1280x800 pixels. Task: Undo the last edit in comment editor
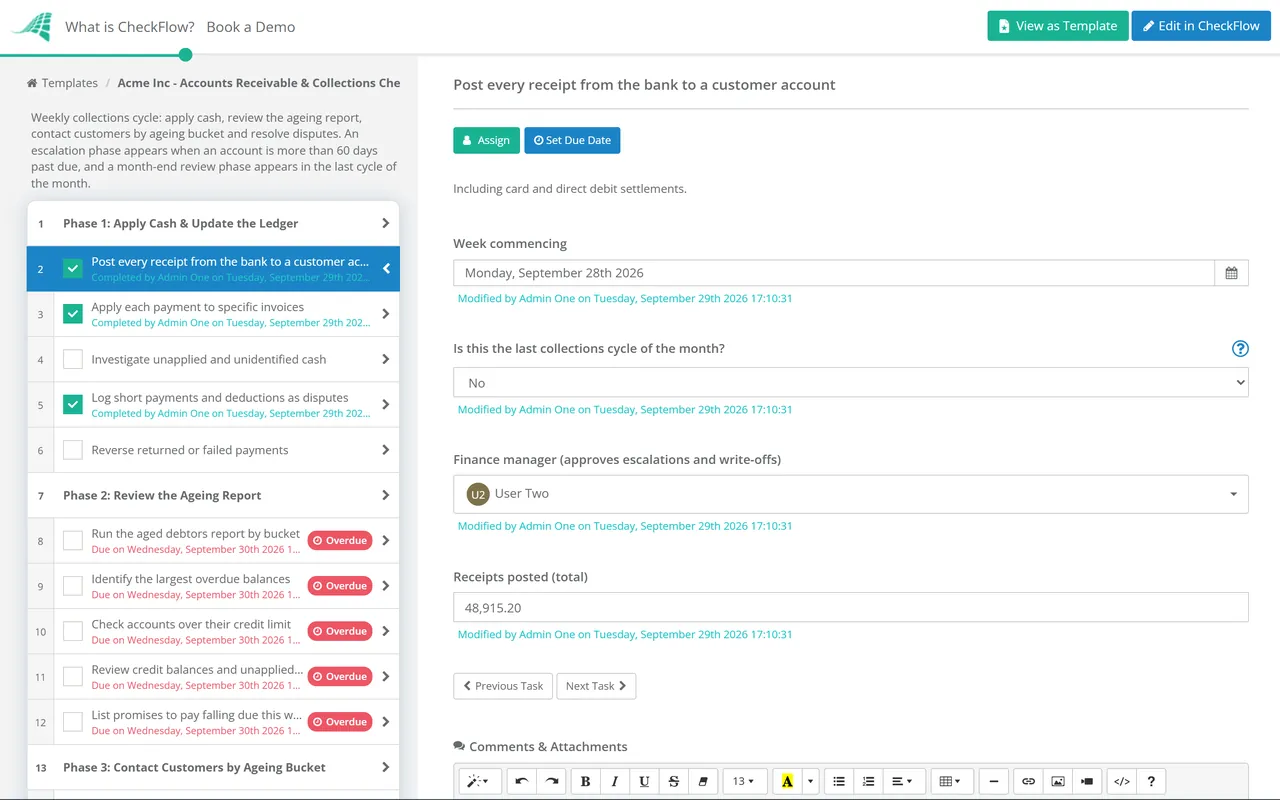tap(522, 782)
